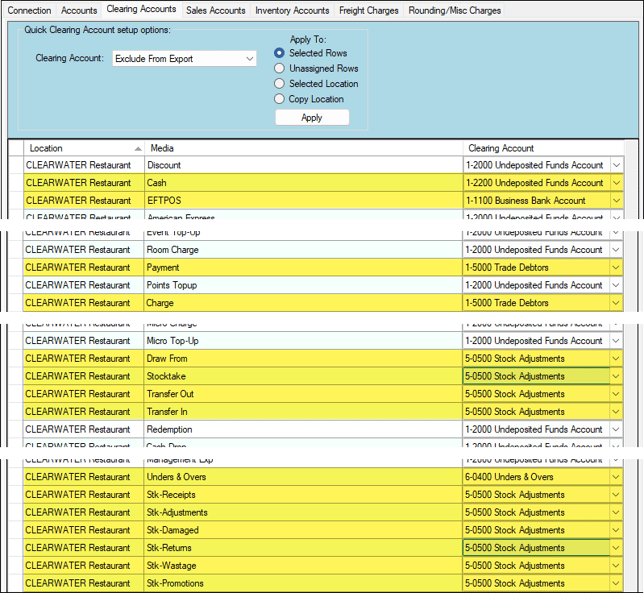
Task: Click location cell of the Stk-Wastage row
Action: click(83, 565)
